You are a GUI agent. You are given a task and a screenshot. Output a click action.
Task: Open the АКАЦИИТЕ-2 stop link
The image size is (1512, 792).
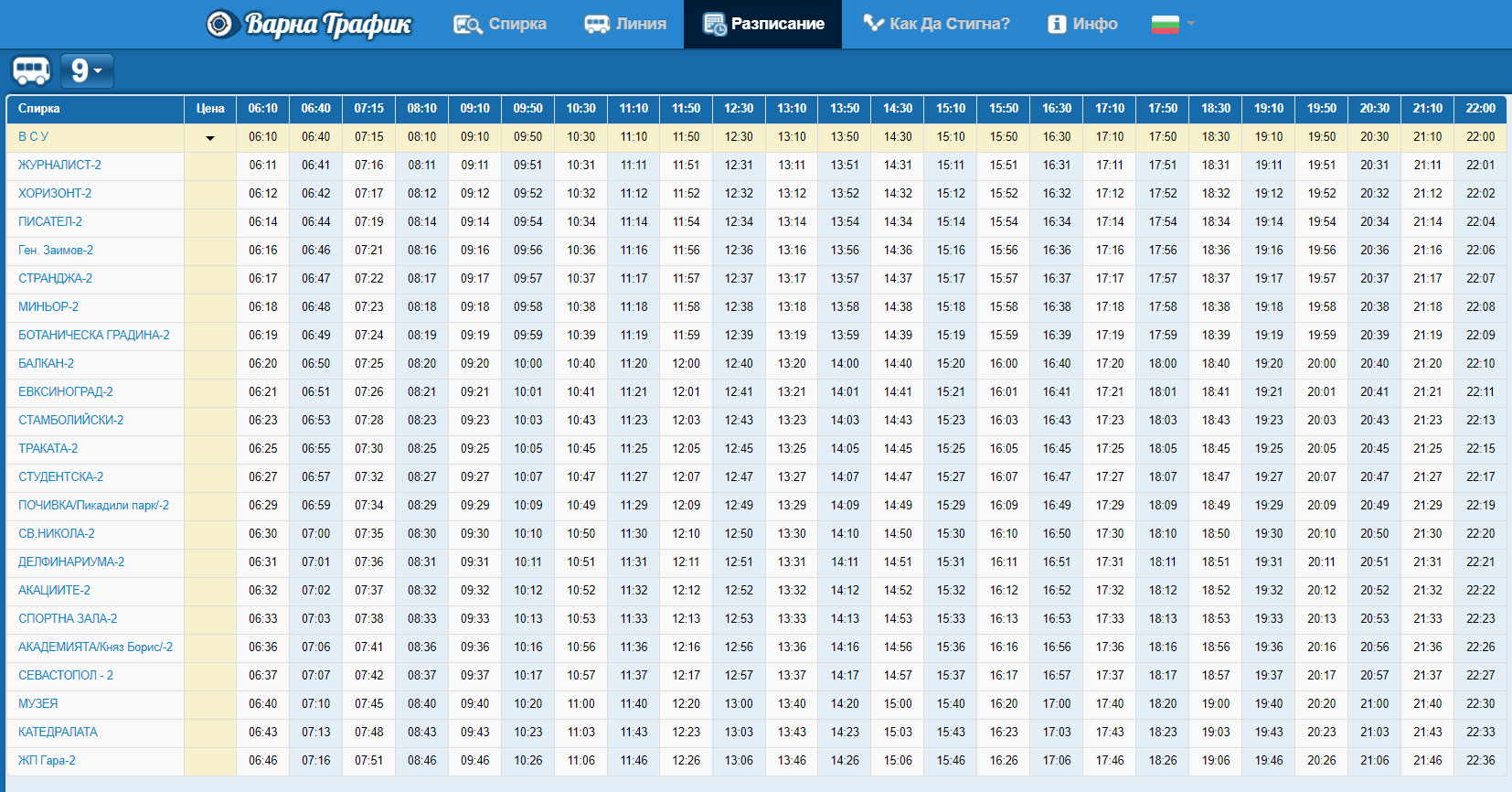click(x=54, y=590)
